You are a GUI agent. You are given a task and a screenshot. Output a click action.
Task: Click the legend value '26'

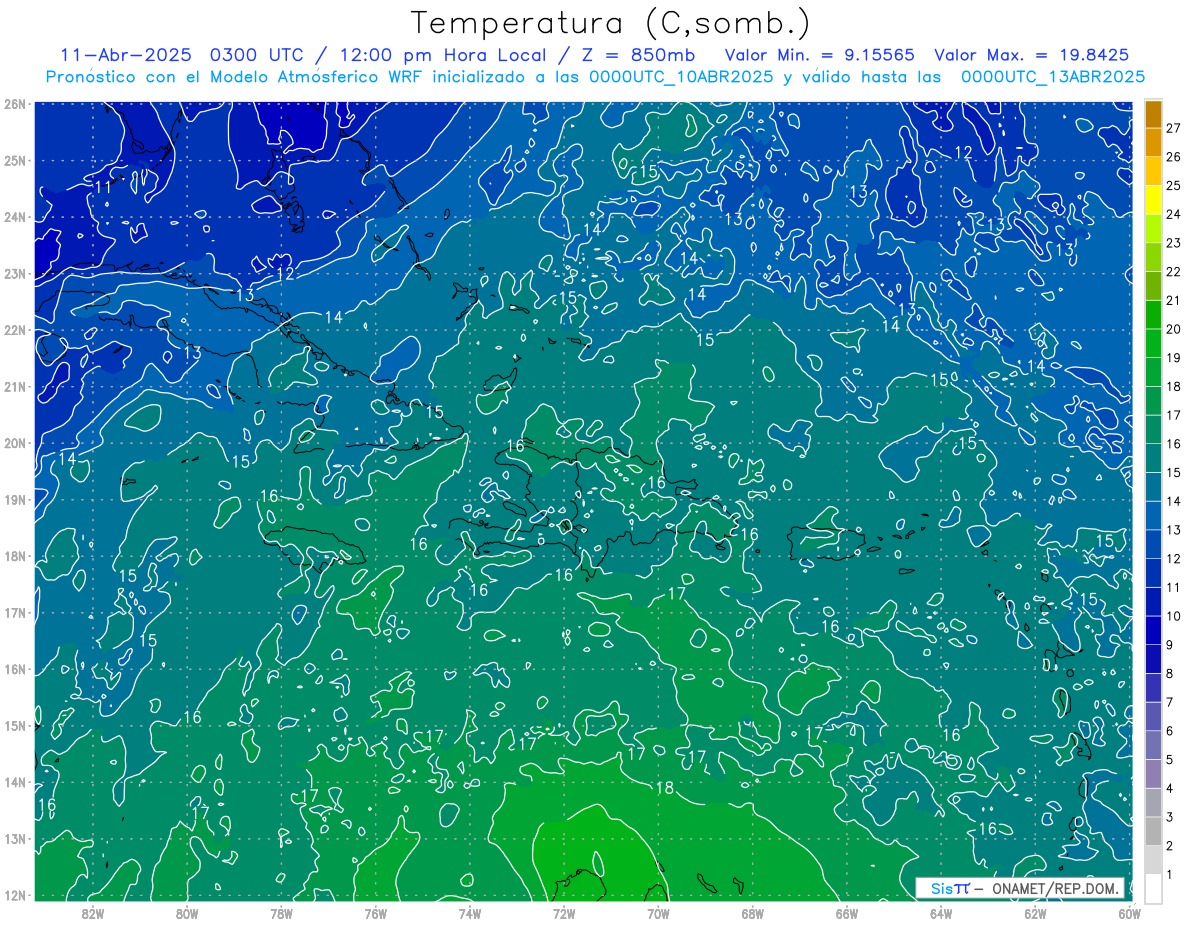1173,156
